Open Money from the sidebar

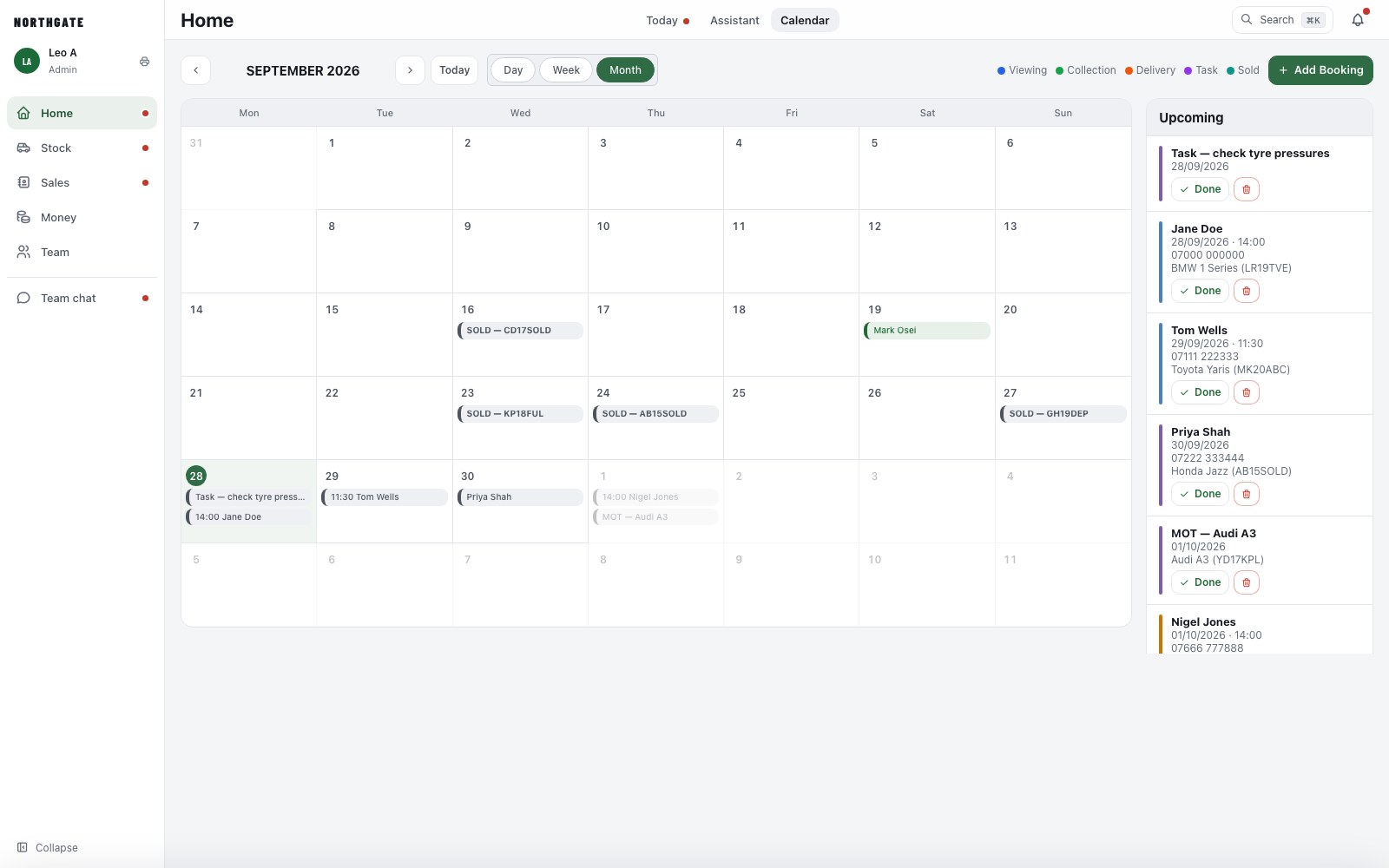[82, 217]
